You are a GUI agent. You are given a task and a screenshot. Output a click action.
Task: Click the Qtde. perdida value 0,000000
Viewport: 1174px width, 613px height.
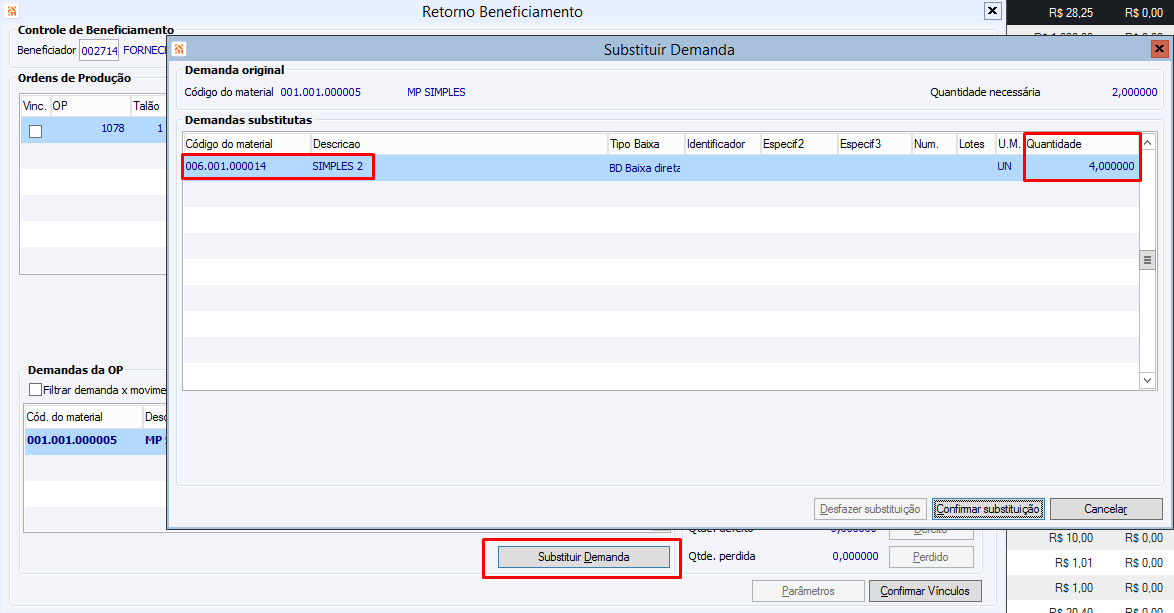[855, 556]
